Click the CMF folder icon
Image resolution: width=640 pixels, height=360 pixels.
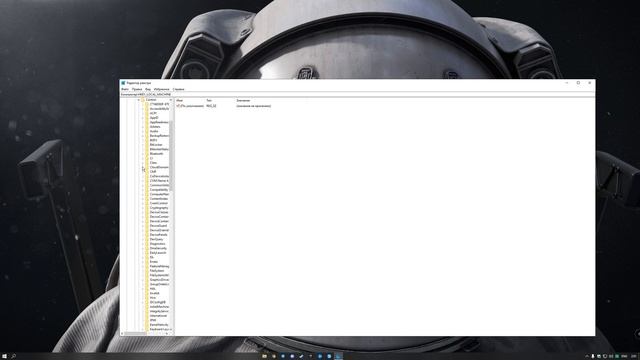[147, 171]
